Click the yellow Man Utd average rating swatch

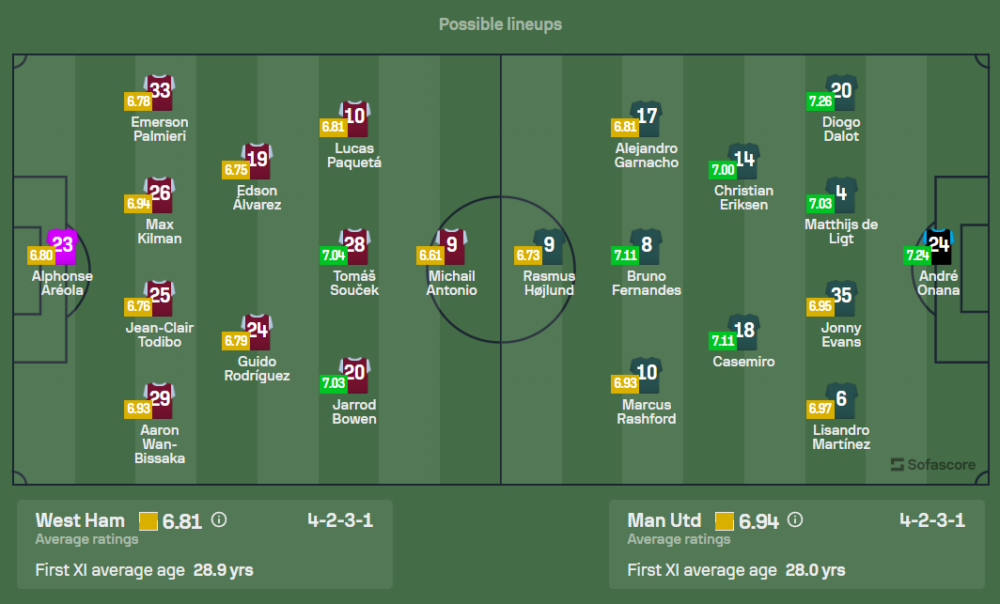[x=724, y=521]
